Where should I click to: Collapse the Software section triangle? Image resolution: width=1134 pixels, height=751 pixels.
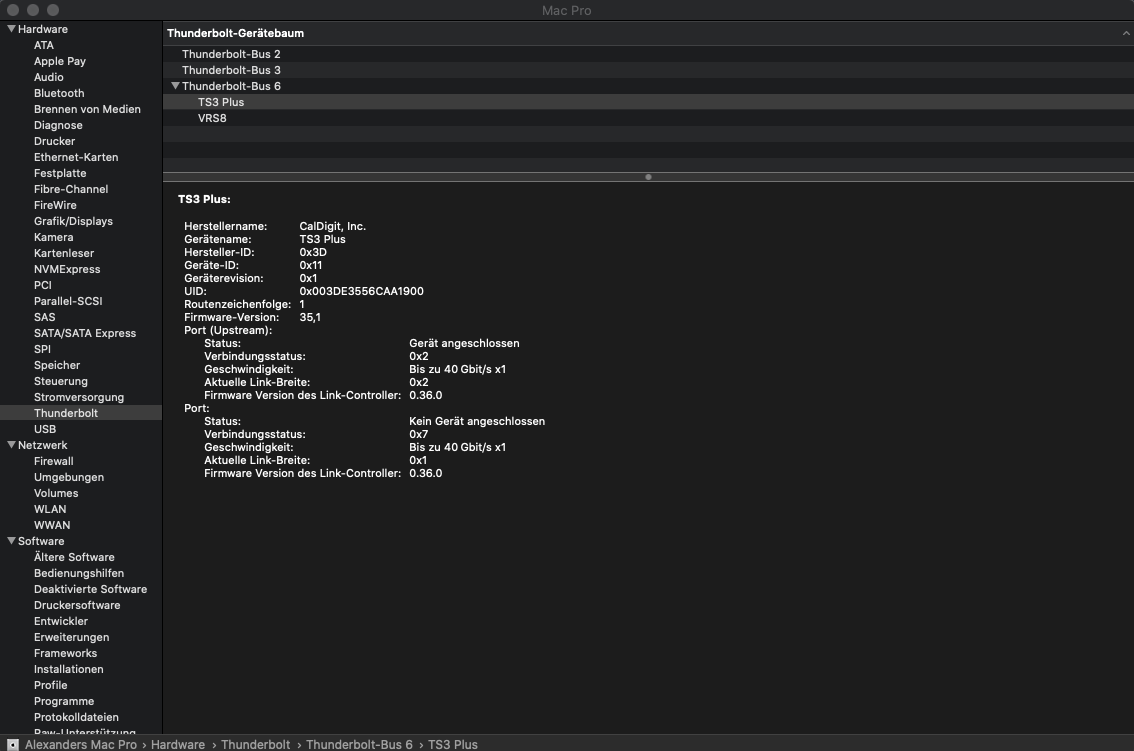11,540
